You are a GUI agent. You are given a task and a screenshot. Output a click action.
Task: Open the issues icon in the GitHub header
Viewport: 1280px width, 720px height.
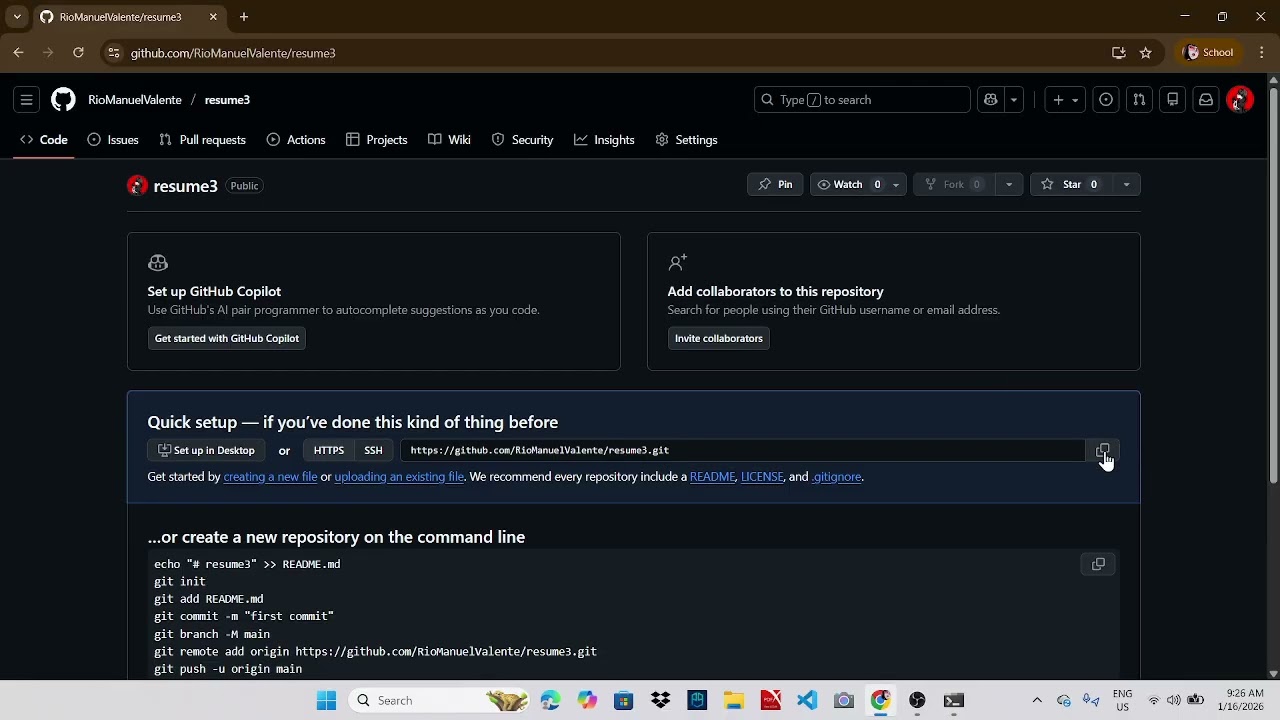point(1106,100)
